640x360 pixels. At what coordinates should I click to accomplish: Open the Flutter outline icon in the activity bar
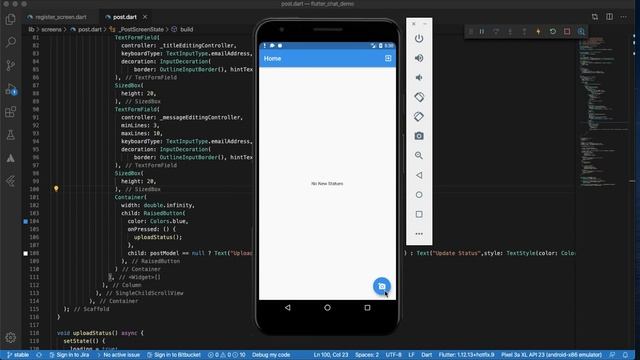coord(11,181)
